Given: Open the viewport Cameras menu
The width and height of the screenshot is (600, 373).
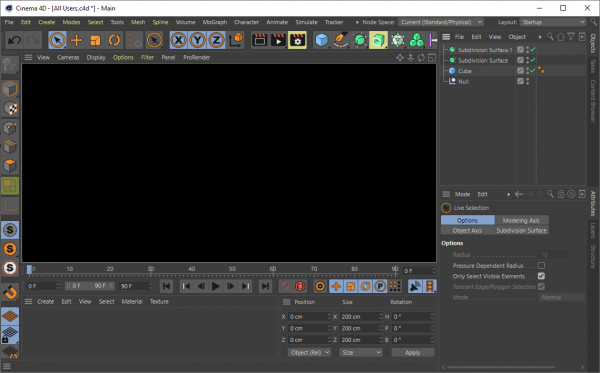Looking at the screenshot, I should click(x=68, y=57).
